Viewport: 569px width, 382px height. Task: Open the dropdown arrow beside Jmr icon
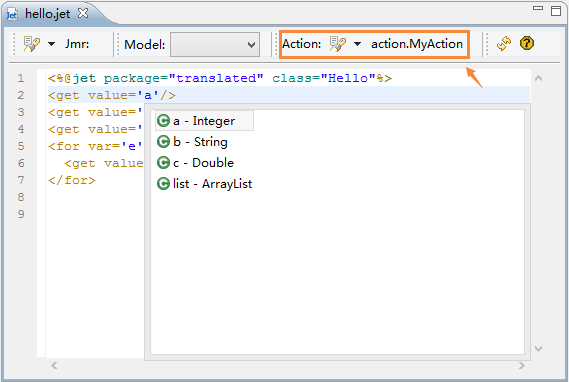point(52,44)
